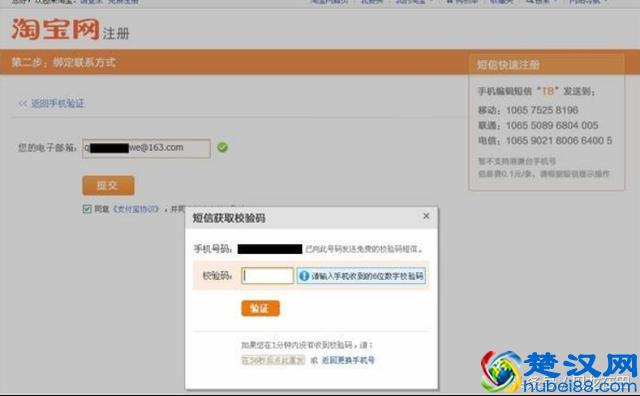640x396 pixels.
Task: Click the 注册 text next to logo
Action: [x=116, y=33]
